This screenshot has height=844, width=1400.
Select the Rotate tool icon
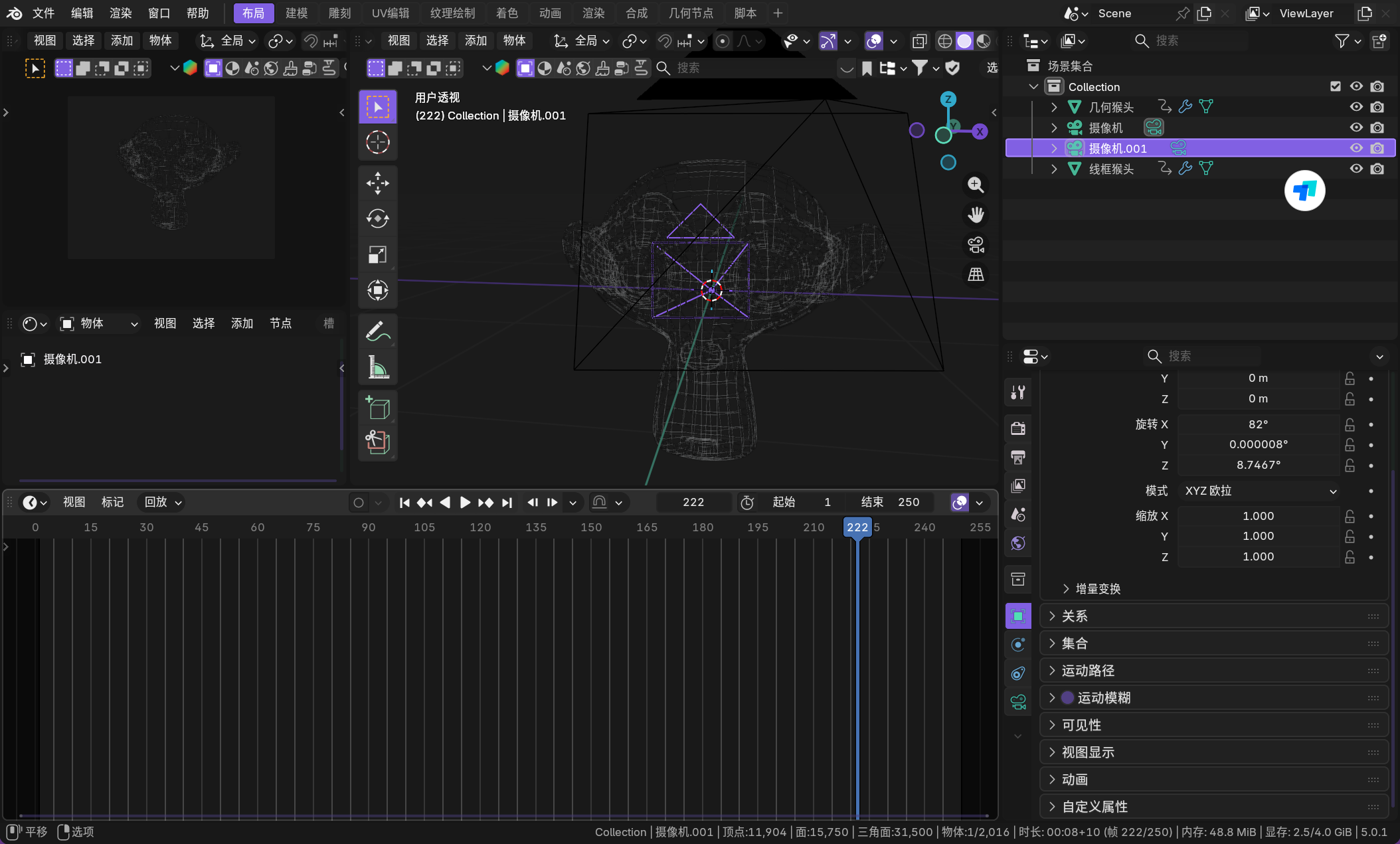(x=377, y=218)
